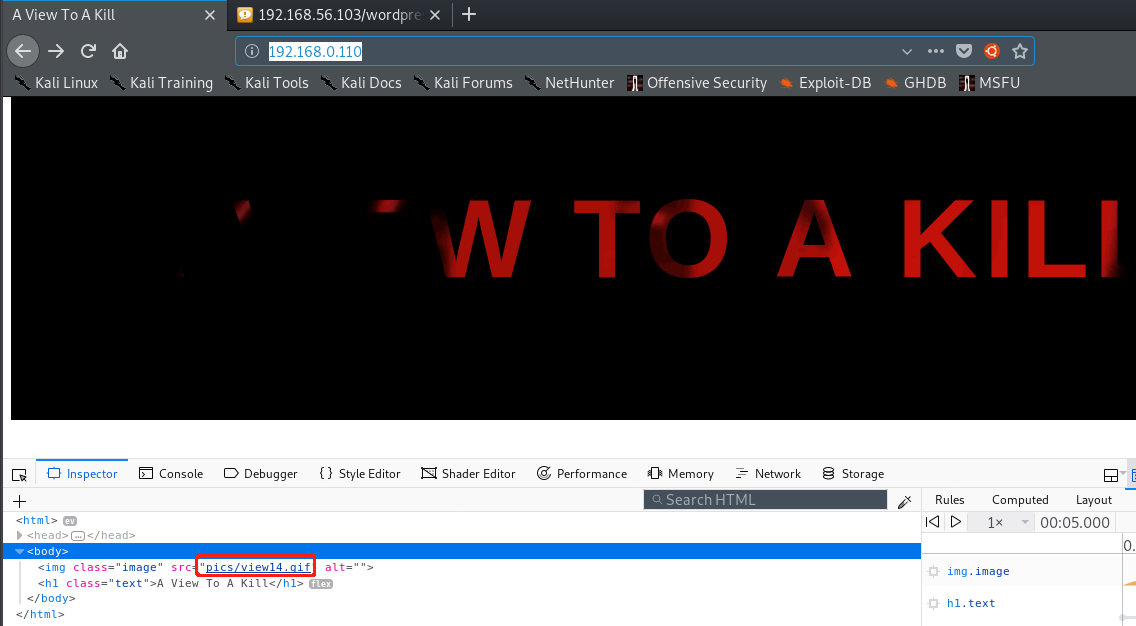Open the pics/view14.gif source link
1136x626 pixels.
click(x=259, y=567)
